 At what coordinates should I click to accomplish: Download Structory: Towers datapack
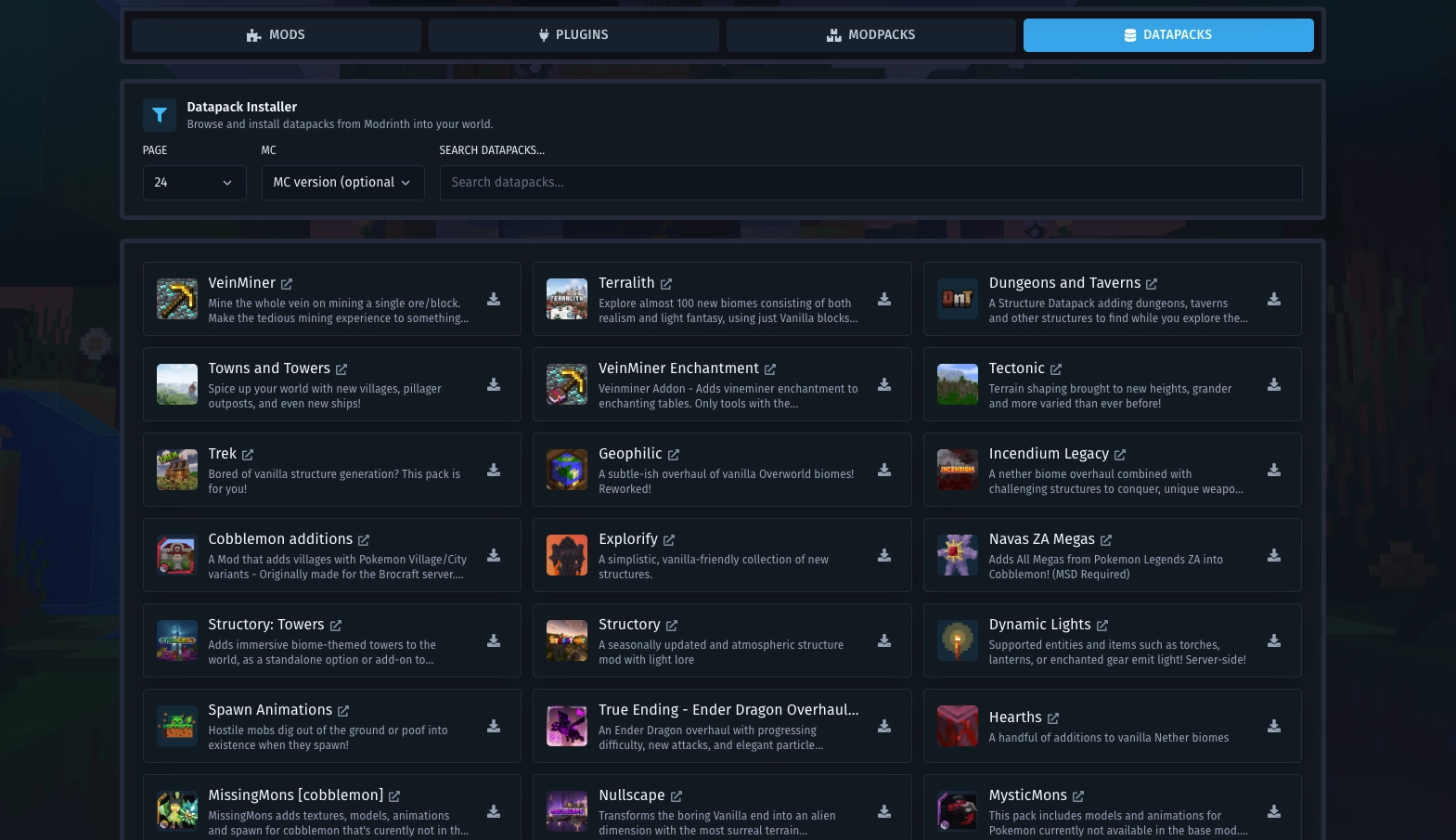tap(494, 640)
